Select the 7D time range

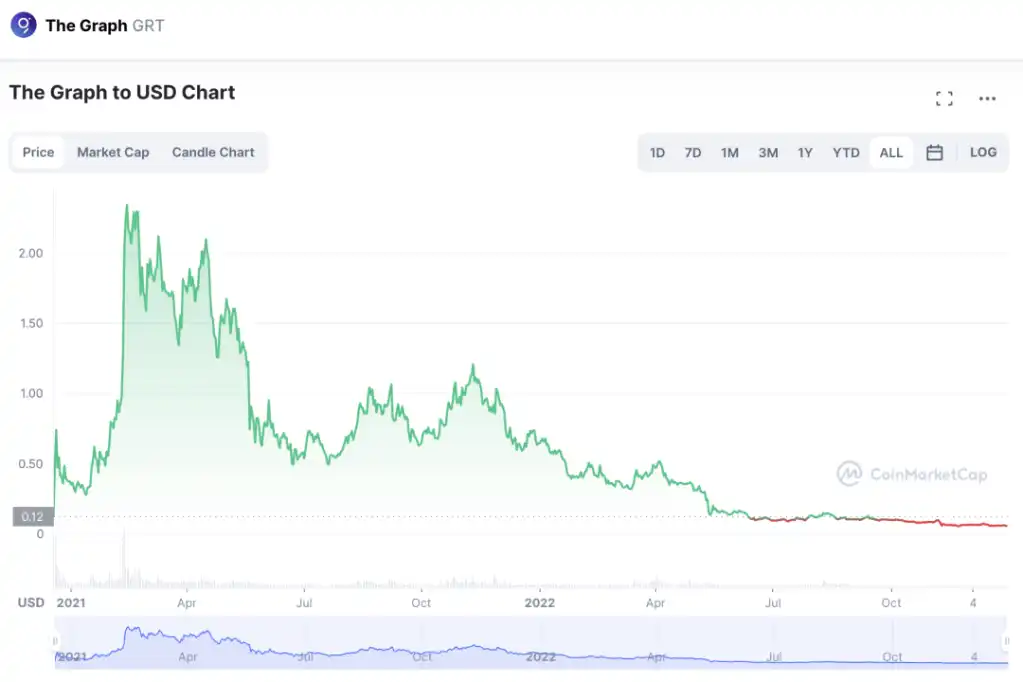click(693, 153)
